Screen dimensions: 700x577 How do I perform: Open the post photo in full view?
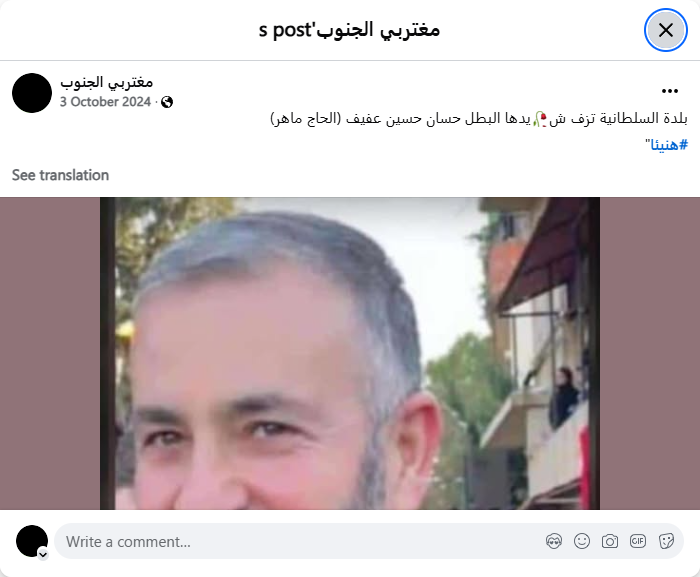click(350, 353)
